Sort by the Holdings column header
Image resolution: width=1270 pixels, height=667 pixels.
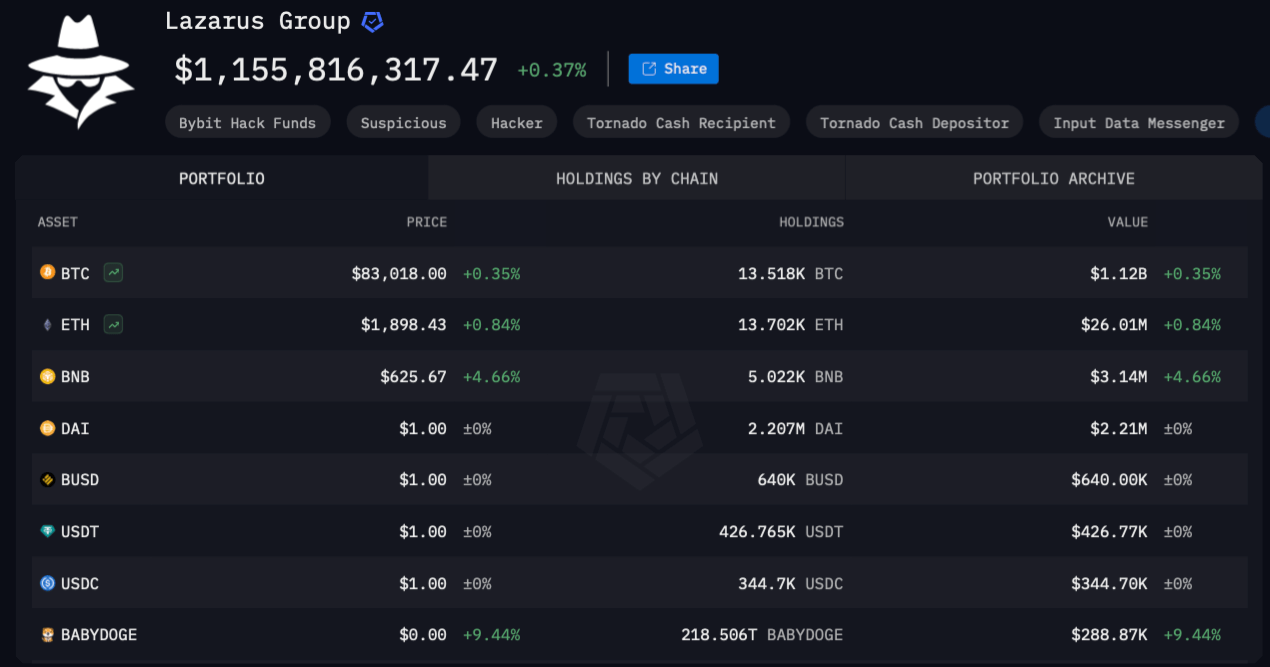point(811,222)
